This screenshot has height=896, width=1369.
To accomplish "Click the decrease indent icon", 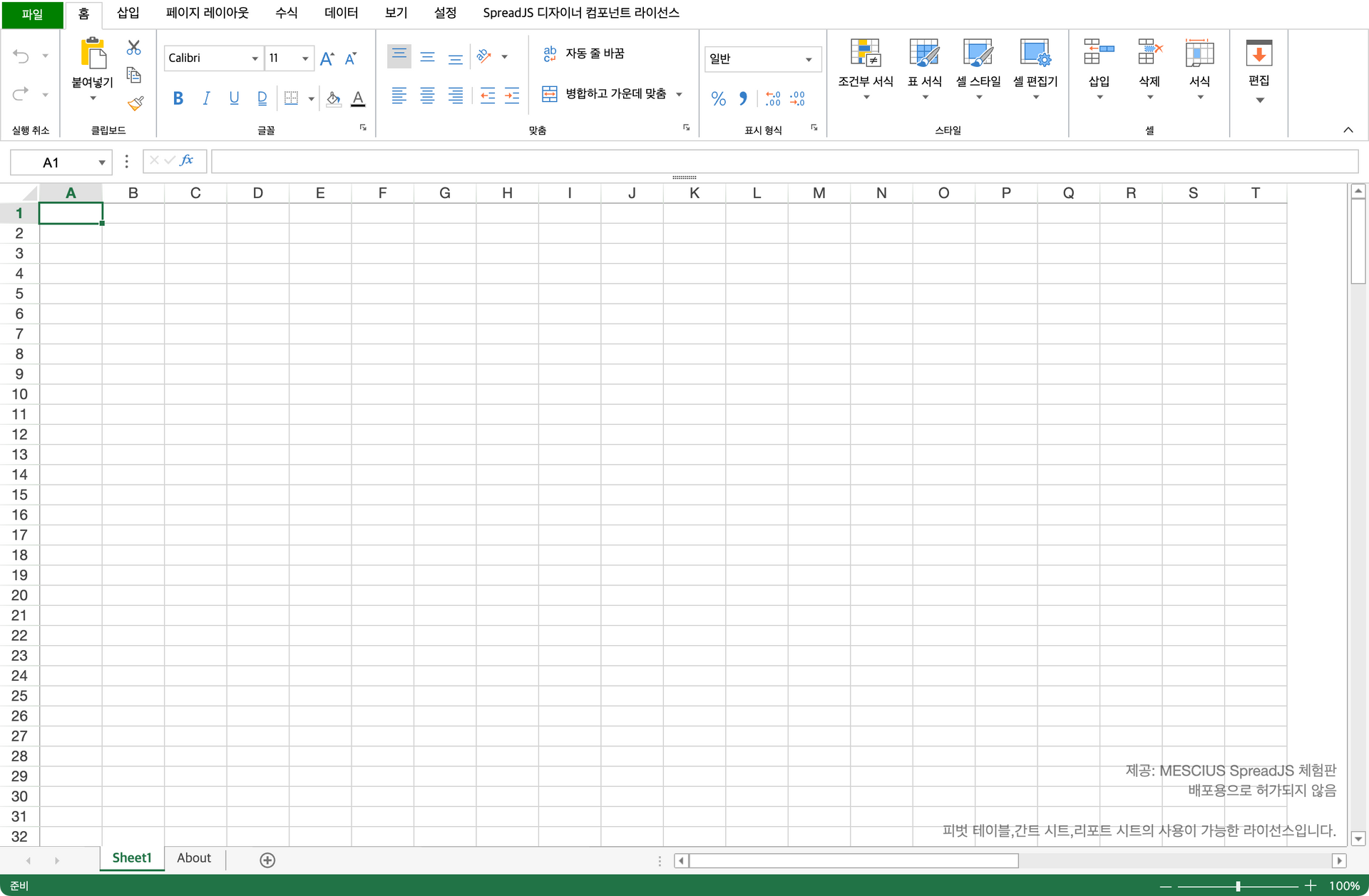I will pyautogui.click(x=488, y=96).
